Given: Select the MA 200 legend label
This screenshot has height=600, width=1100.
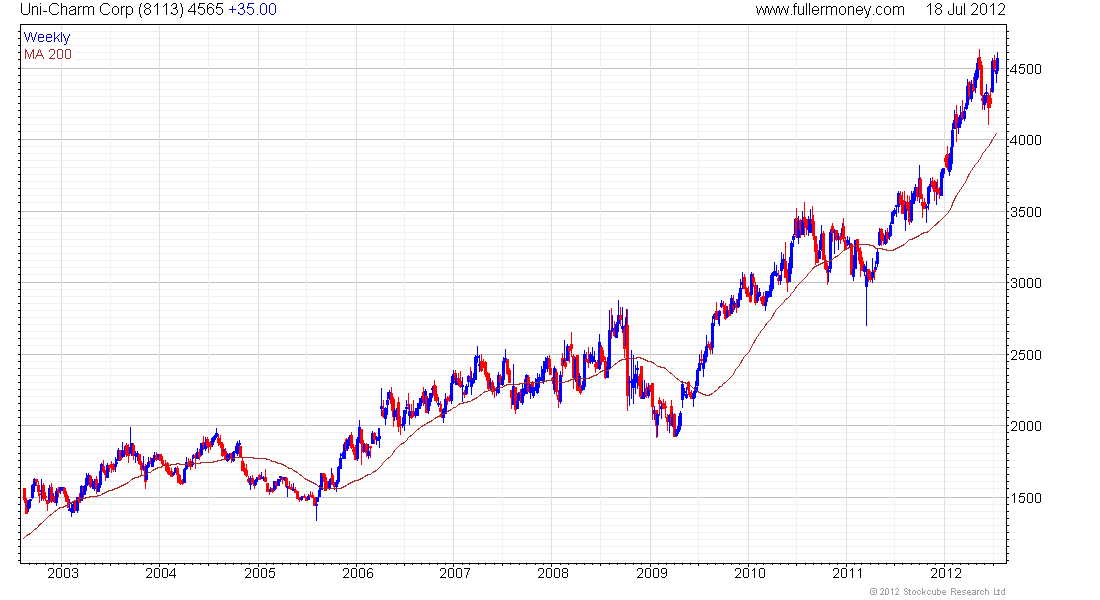Looking at the screenshot, I should point(48,55).
